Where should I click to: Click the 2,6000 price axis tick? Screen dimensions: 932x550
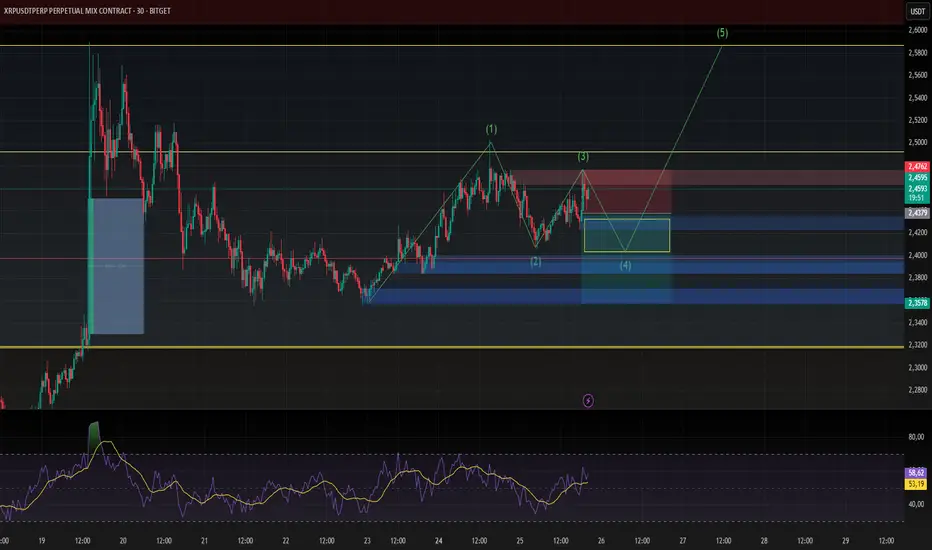coord(918,30)
